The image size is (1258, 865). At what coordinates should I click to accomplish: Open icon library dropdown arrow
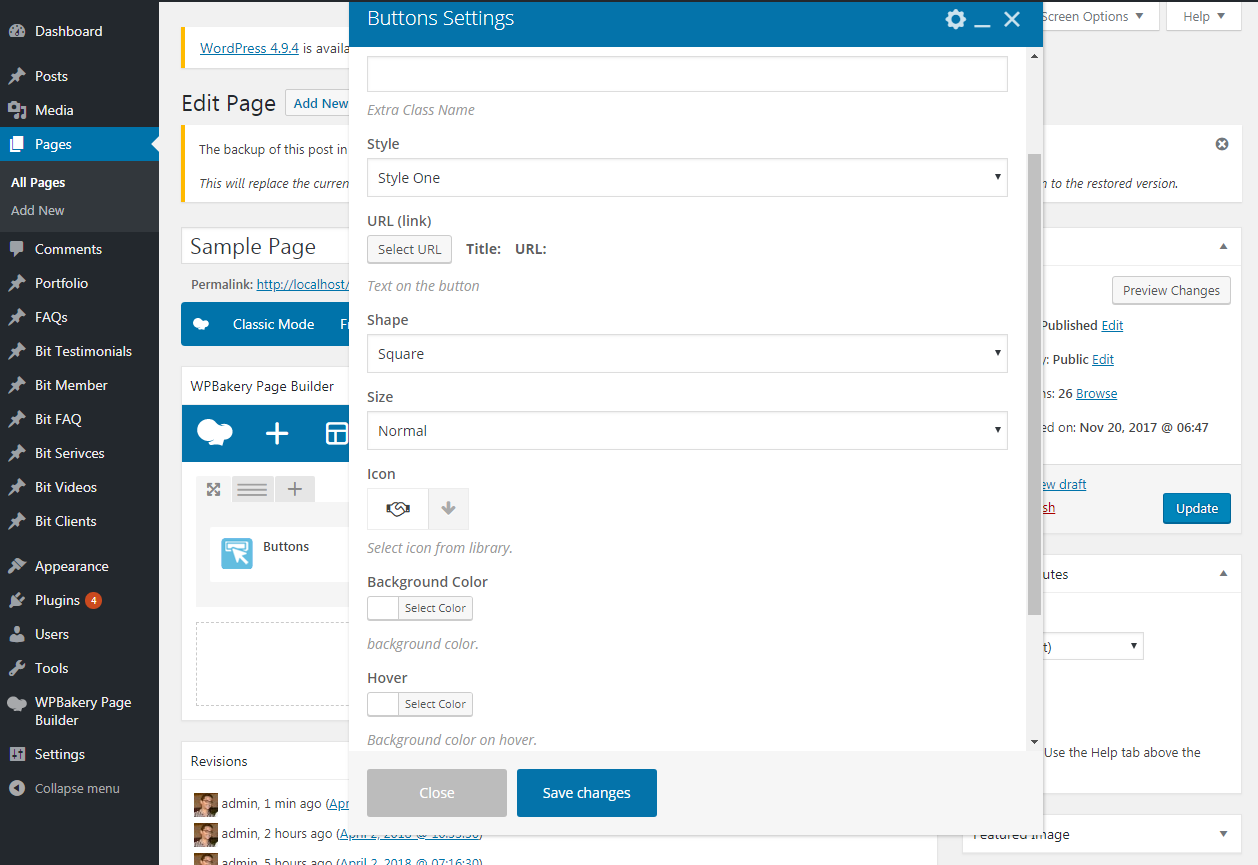pos(448,509)
